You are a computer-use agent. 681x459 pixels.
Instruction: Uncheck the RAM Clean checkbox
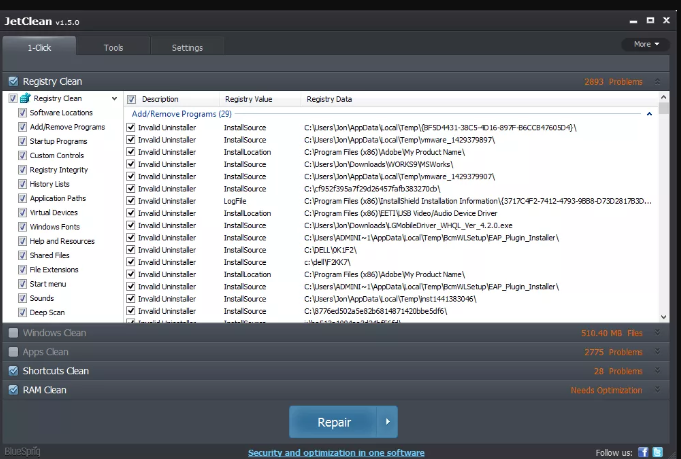click(x=13, y=390)
